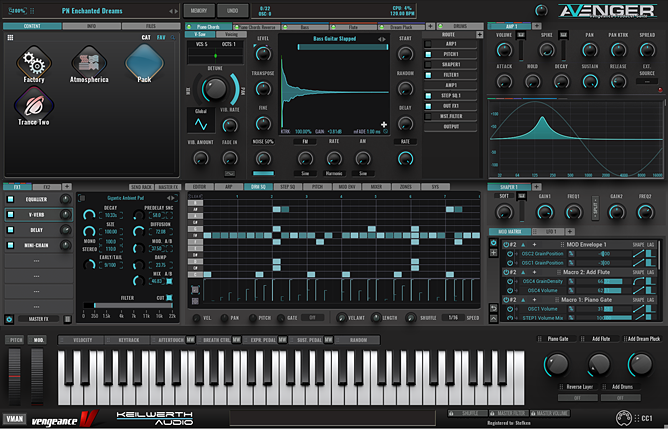This screenshot has height=429, width=668.
Task: Click the pitch wheel strip
Action: tap(14, 377)
